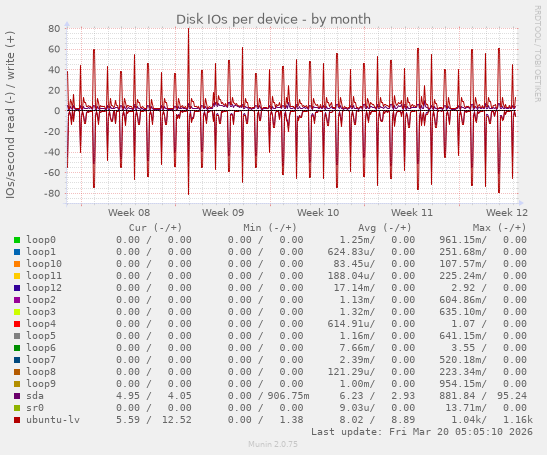
Task: Click the Min (-/+) column header
Action: 270,228
